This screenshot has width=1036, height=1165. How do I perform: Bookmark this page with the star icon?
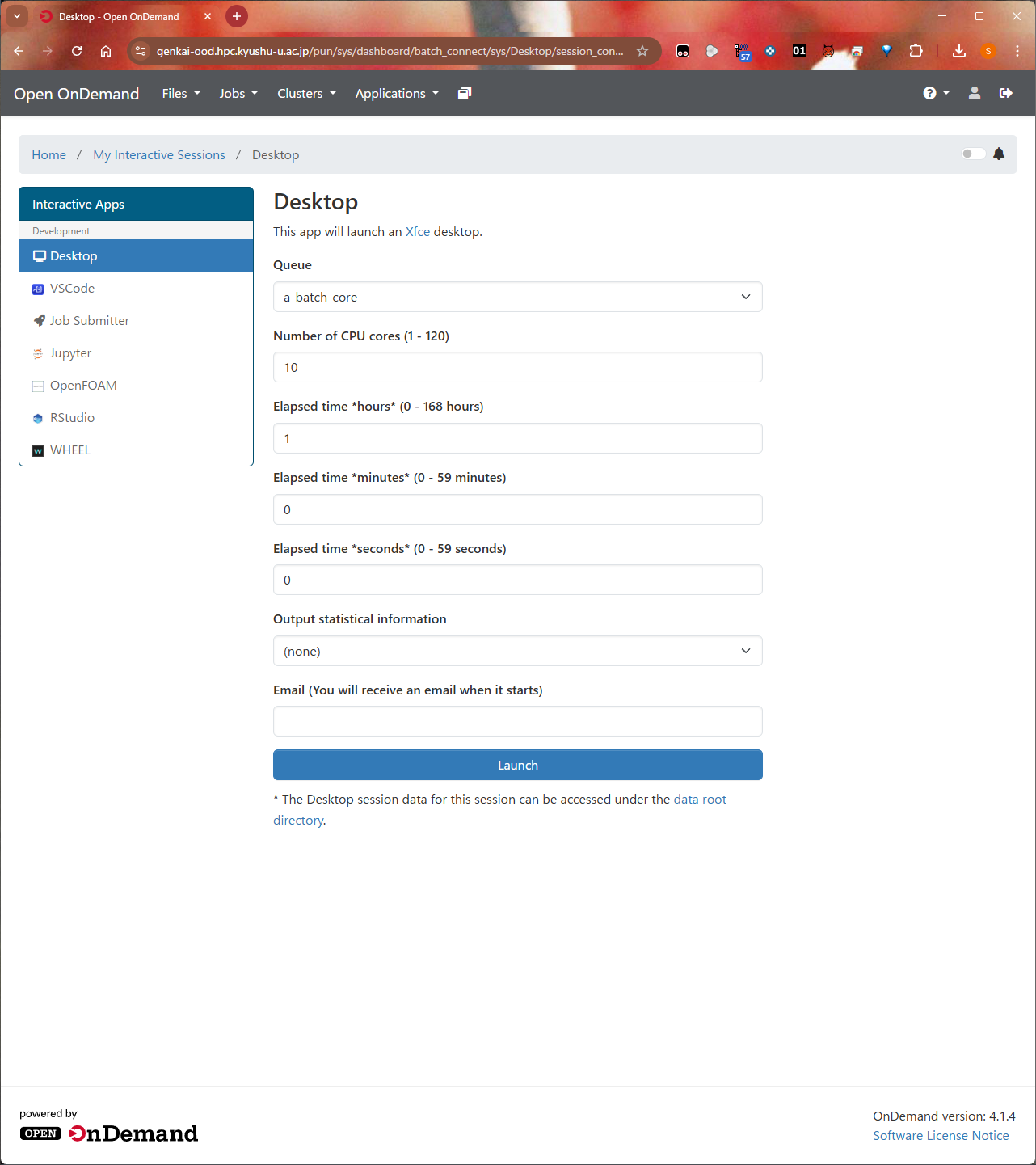click(642, 51)
